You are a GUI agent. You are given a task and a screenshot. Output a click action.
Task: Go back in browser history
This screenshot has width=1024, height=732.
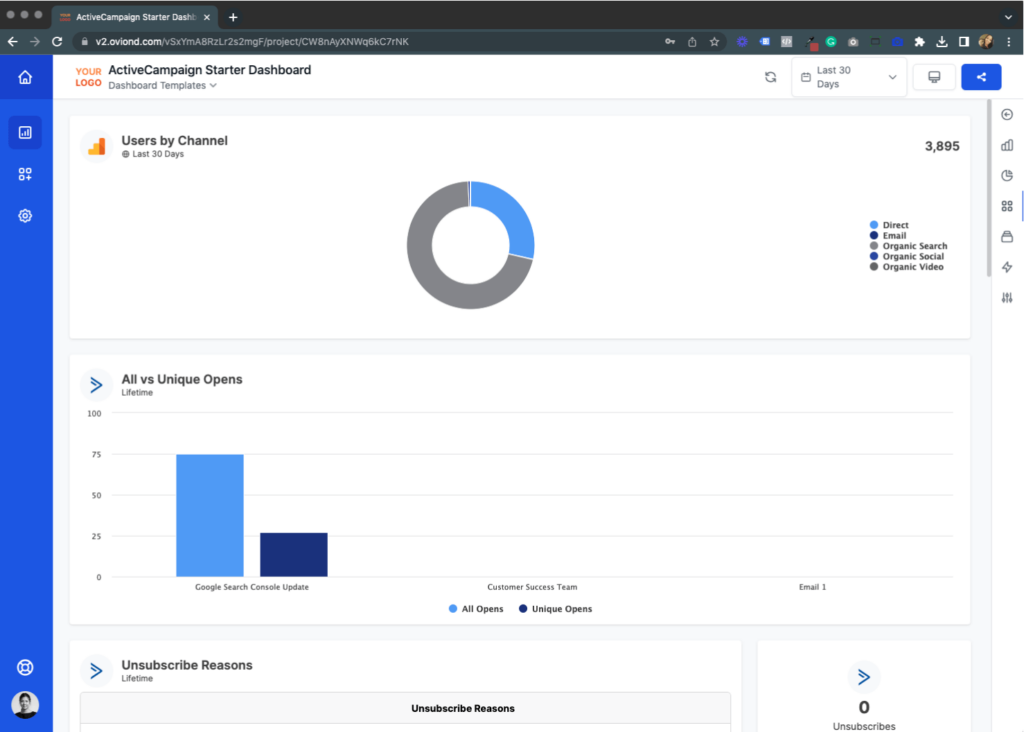(13, 41)
